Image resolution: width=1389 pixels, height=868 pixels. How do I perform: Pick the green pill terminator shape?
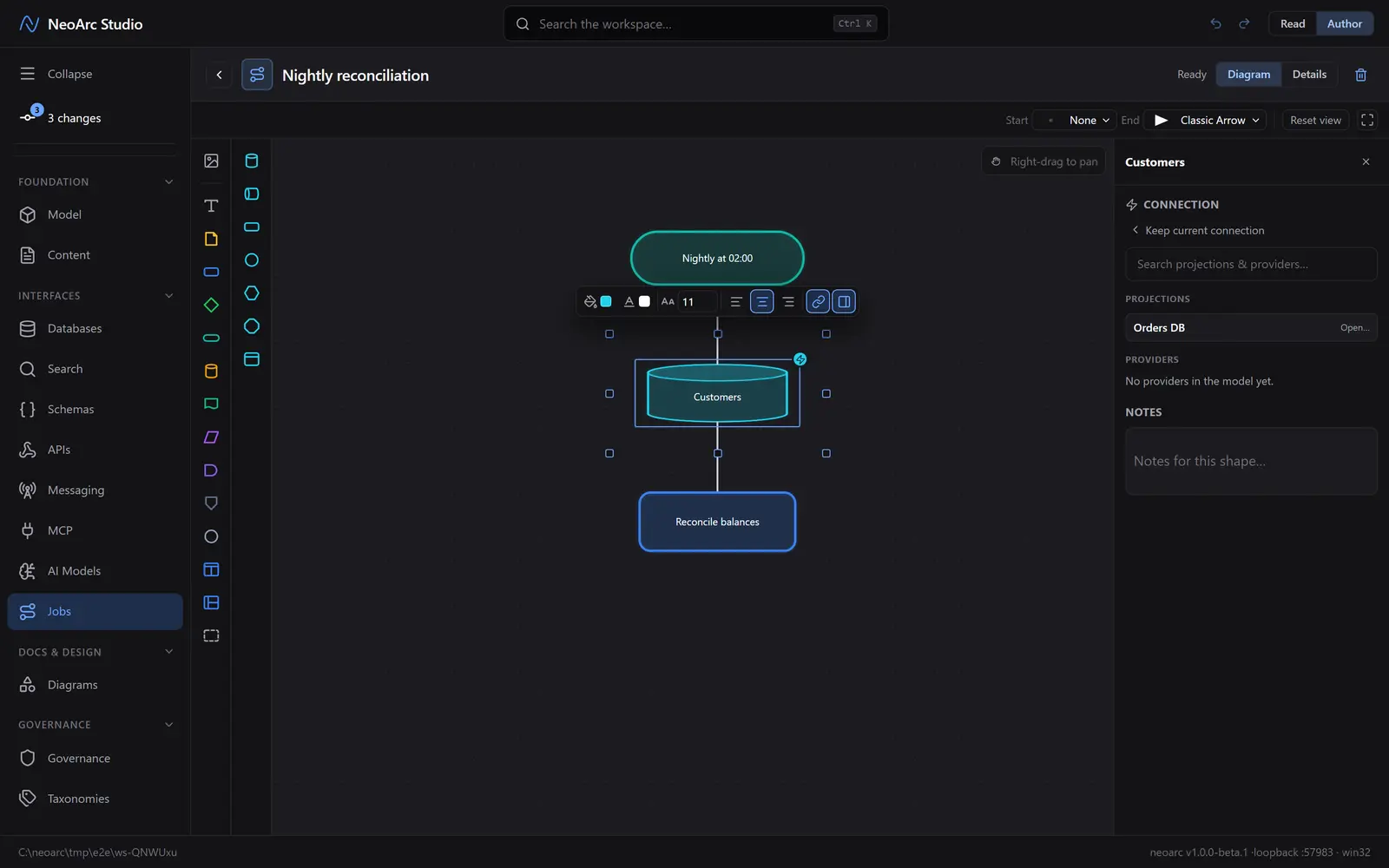[211, 338]
